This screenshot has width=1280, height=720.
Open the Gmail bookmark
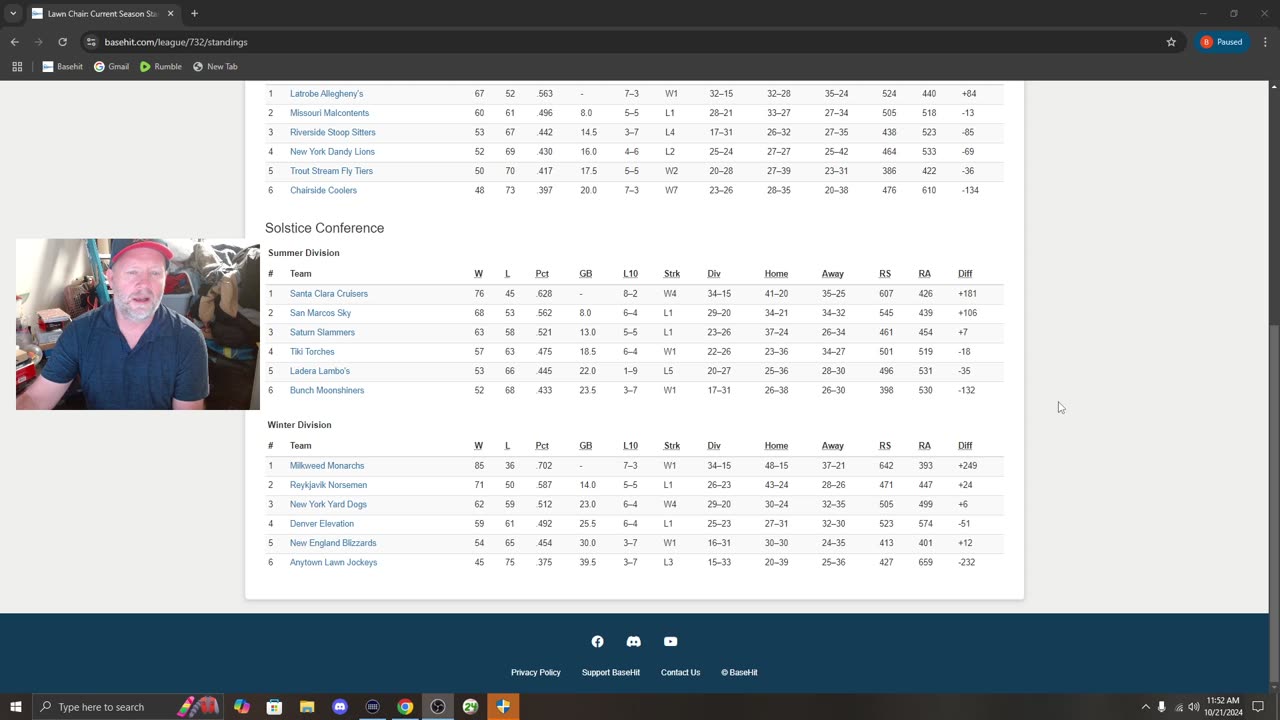point(111,67)
